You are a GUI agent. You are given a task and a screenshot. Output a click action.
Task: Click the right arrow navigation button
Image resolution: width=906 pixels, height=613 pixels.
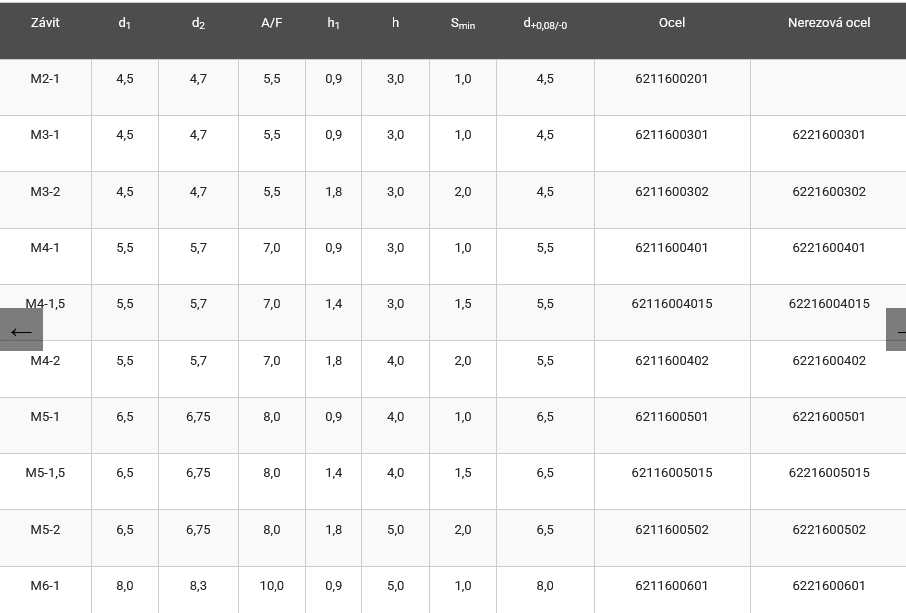coord(896,331)
